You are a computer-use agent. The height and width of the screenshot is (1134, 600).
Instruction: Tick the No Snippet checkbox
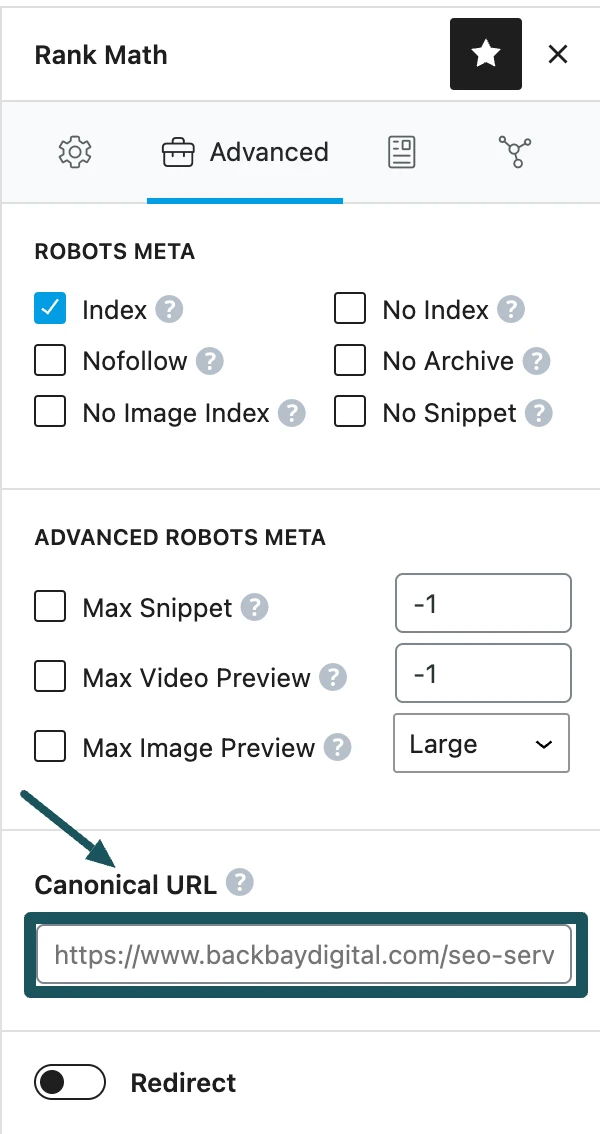[x=350, y=413]
